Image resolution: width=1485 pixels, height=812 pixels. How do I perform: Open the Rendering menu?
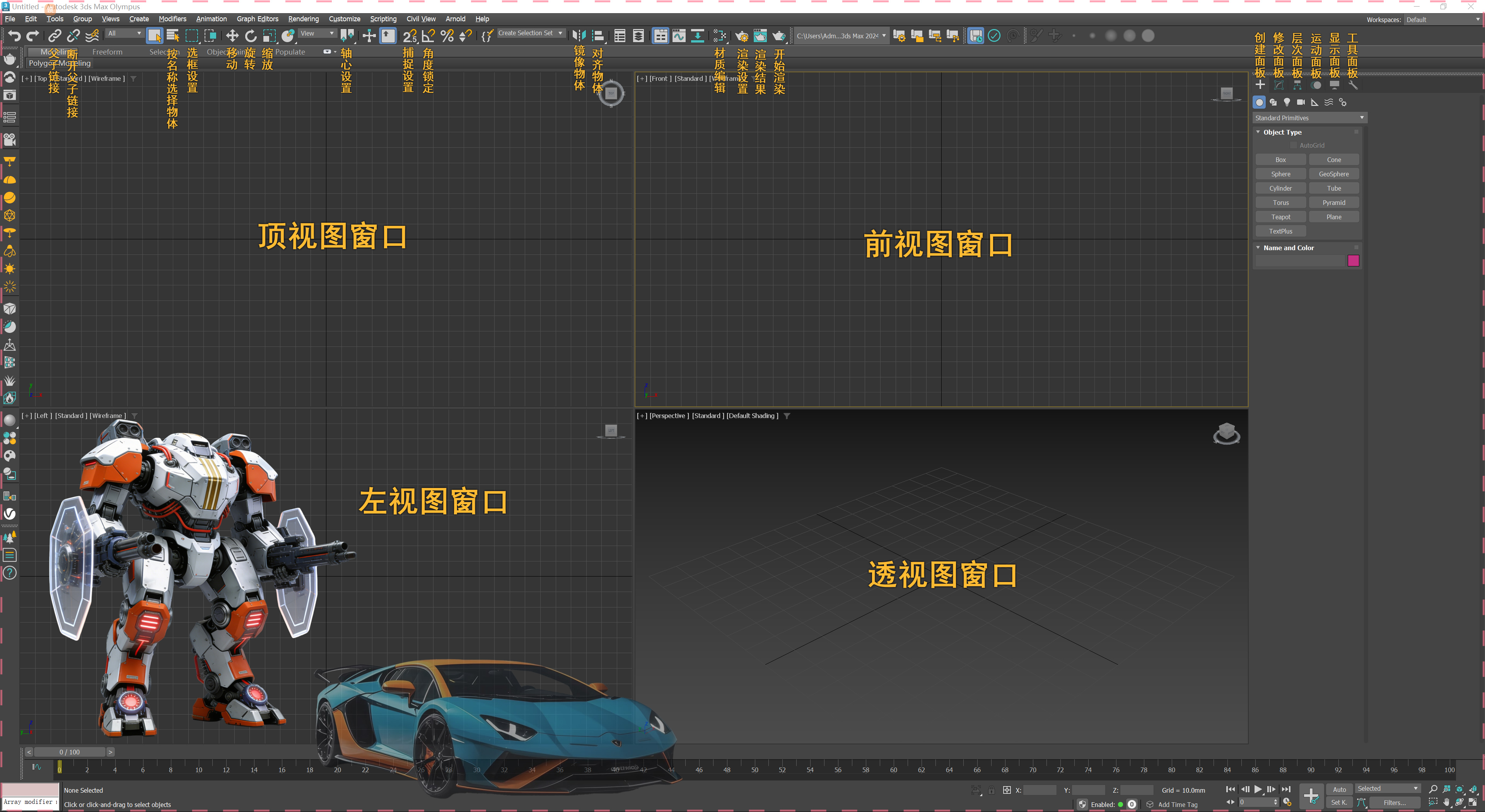click(x=303, y=19)
